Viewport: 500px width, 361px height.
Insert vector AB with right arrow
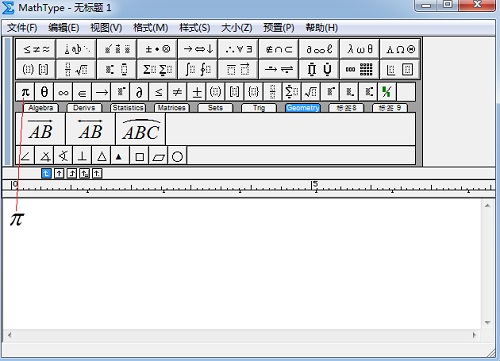41,129
